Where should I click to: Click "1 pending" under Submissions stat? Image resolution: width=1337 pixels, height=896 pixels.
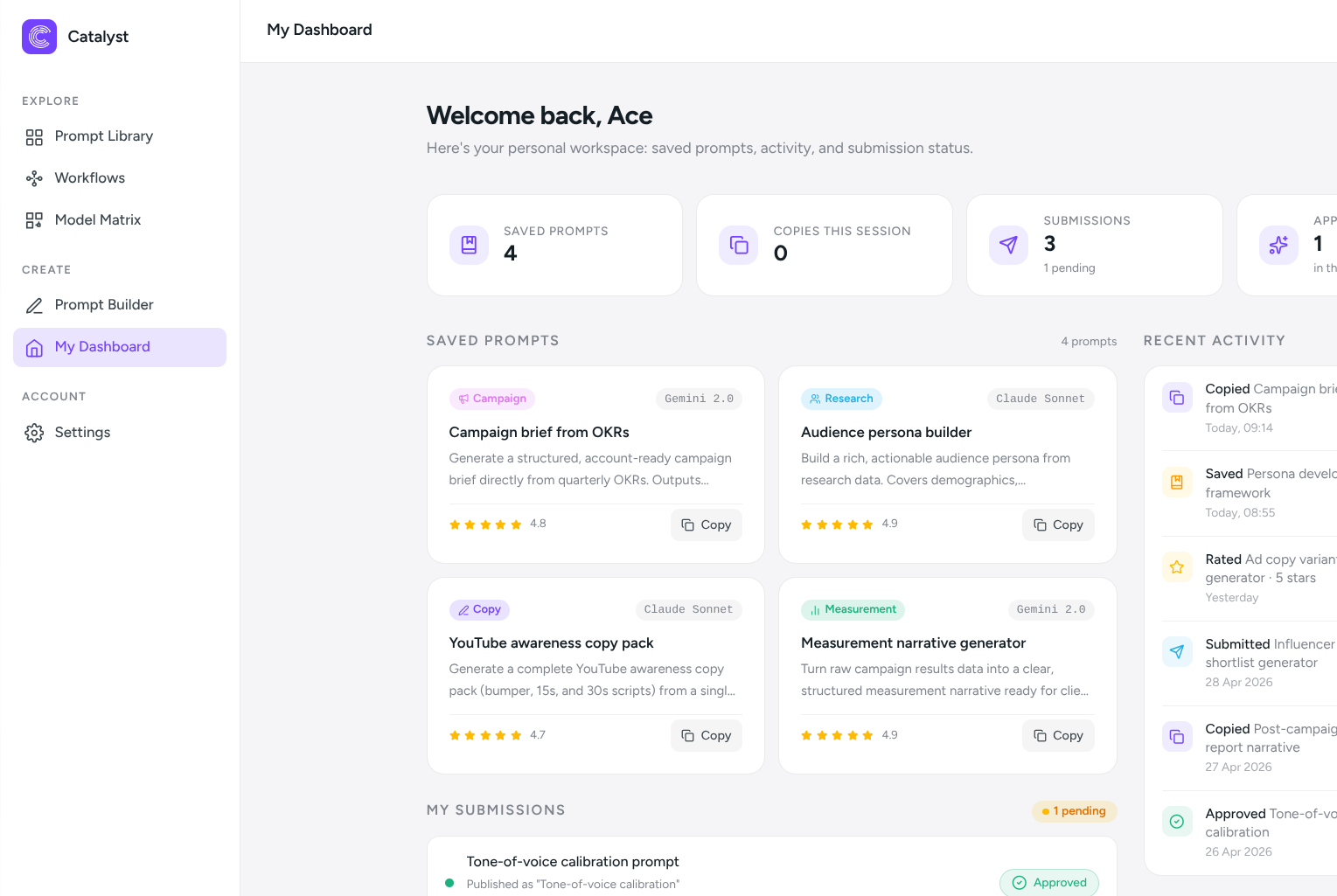click(1069, 268)
